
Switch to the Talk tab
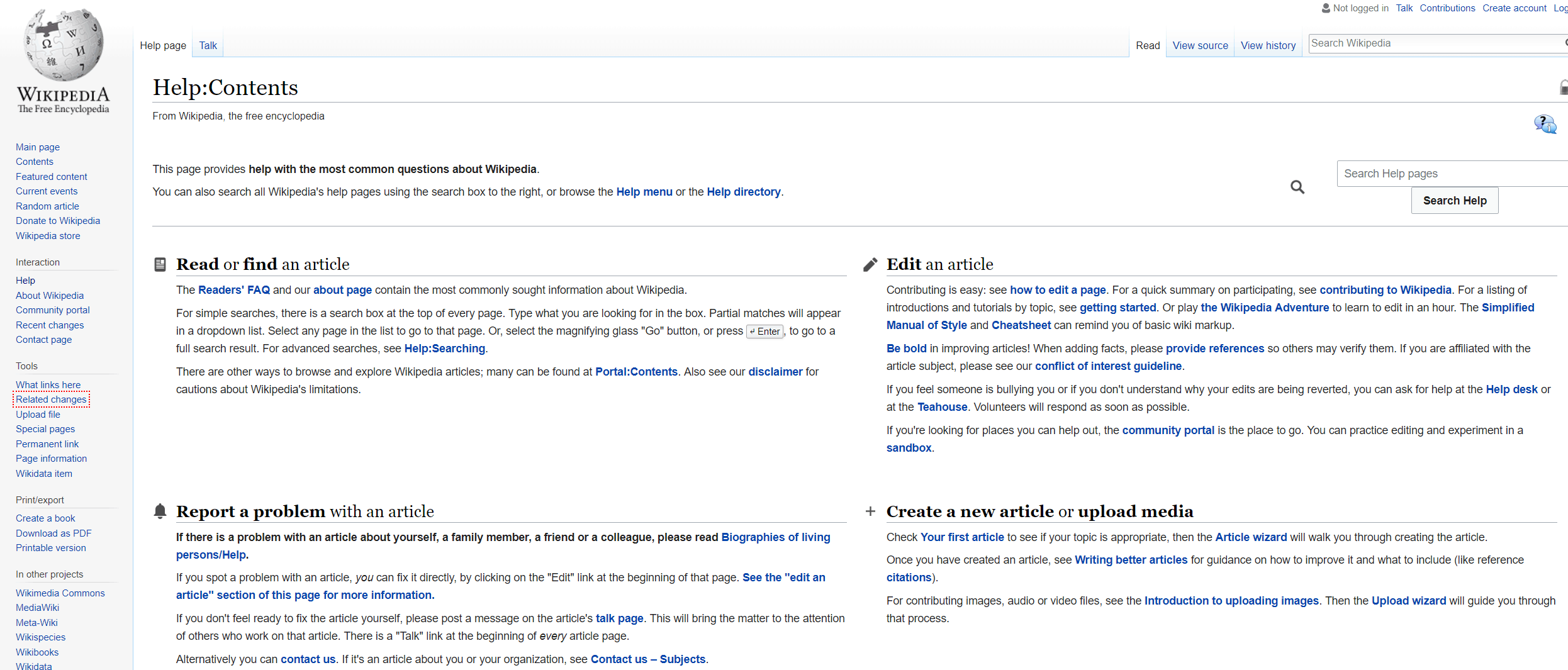tap(208, 45)
